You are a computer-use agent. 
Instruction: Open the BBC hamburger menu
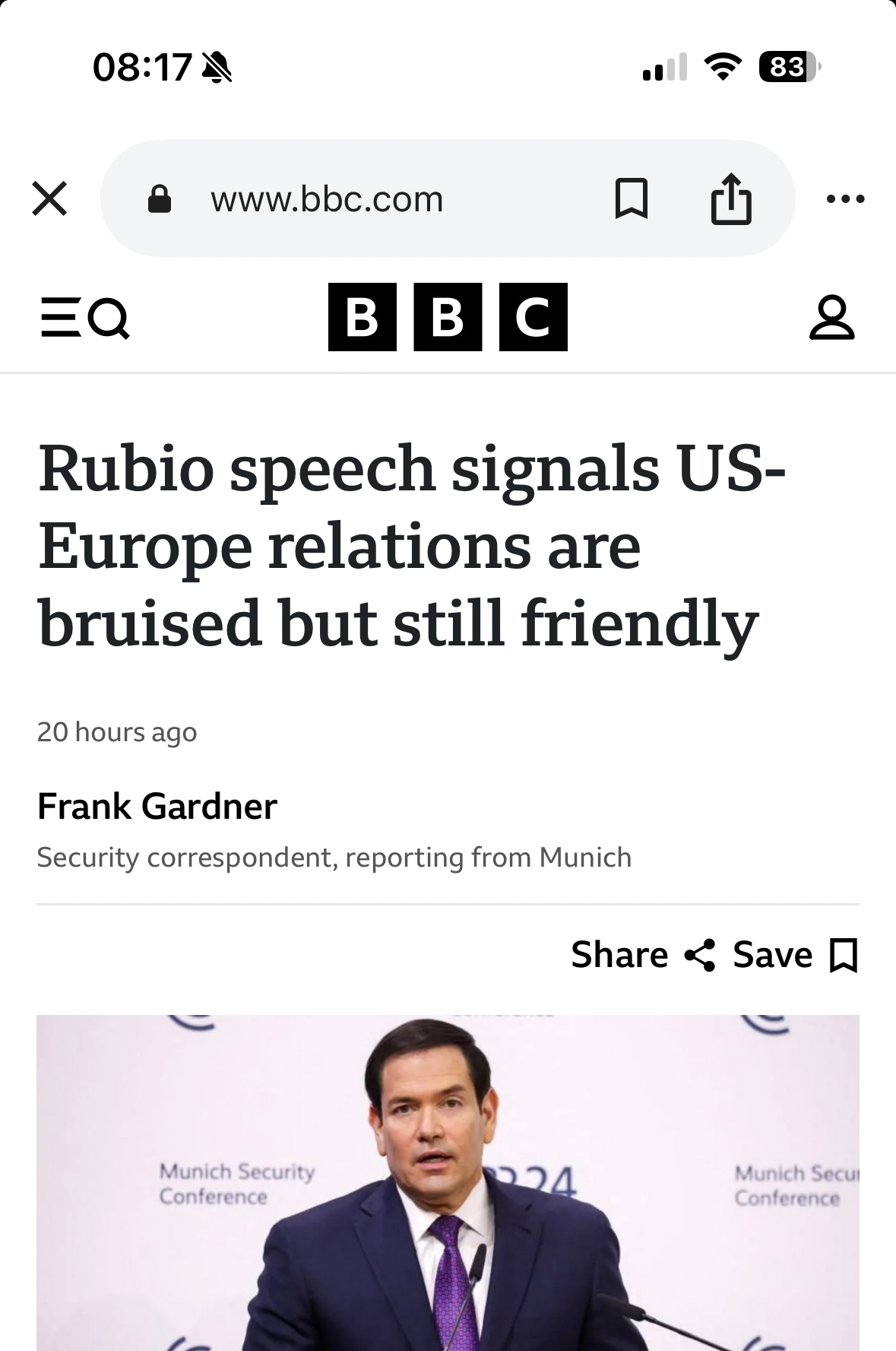pos(60,318)
